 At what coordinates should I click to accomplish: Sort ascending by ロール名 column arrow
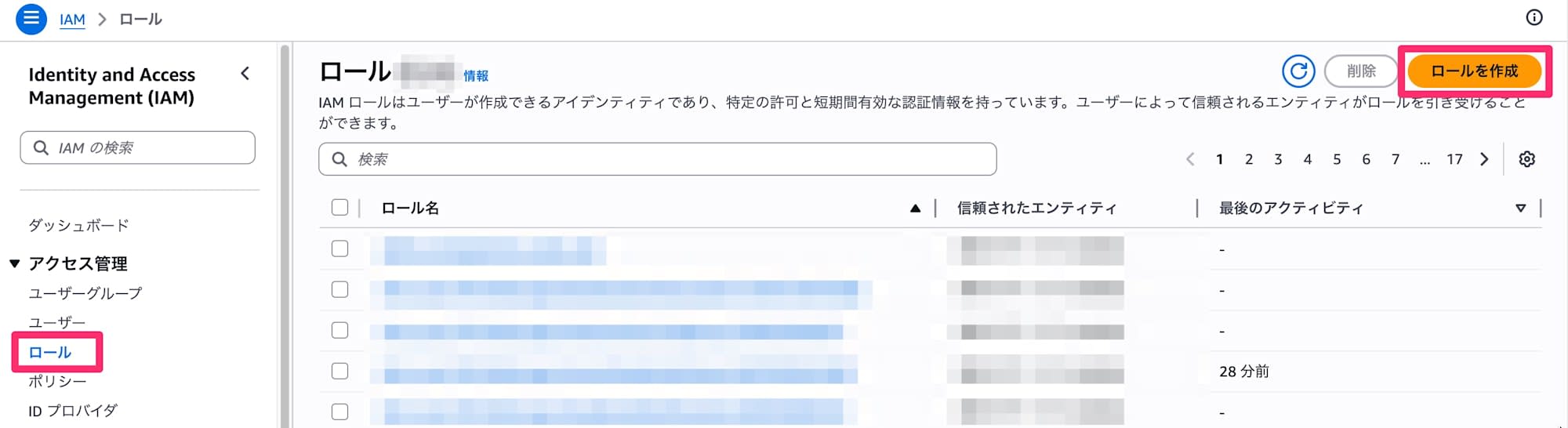pyautogui.click(x=915, y=208)
